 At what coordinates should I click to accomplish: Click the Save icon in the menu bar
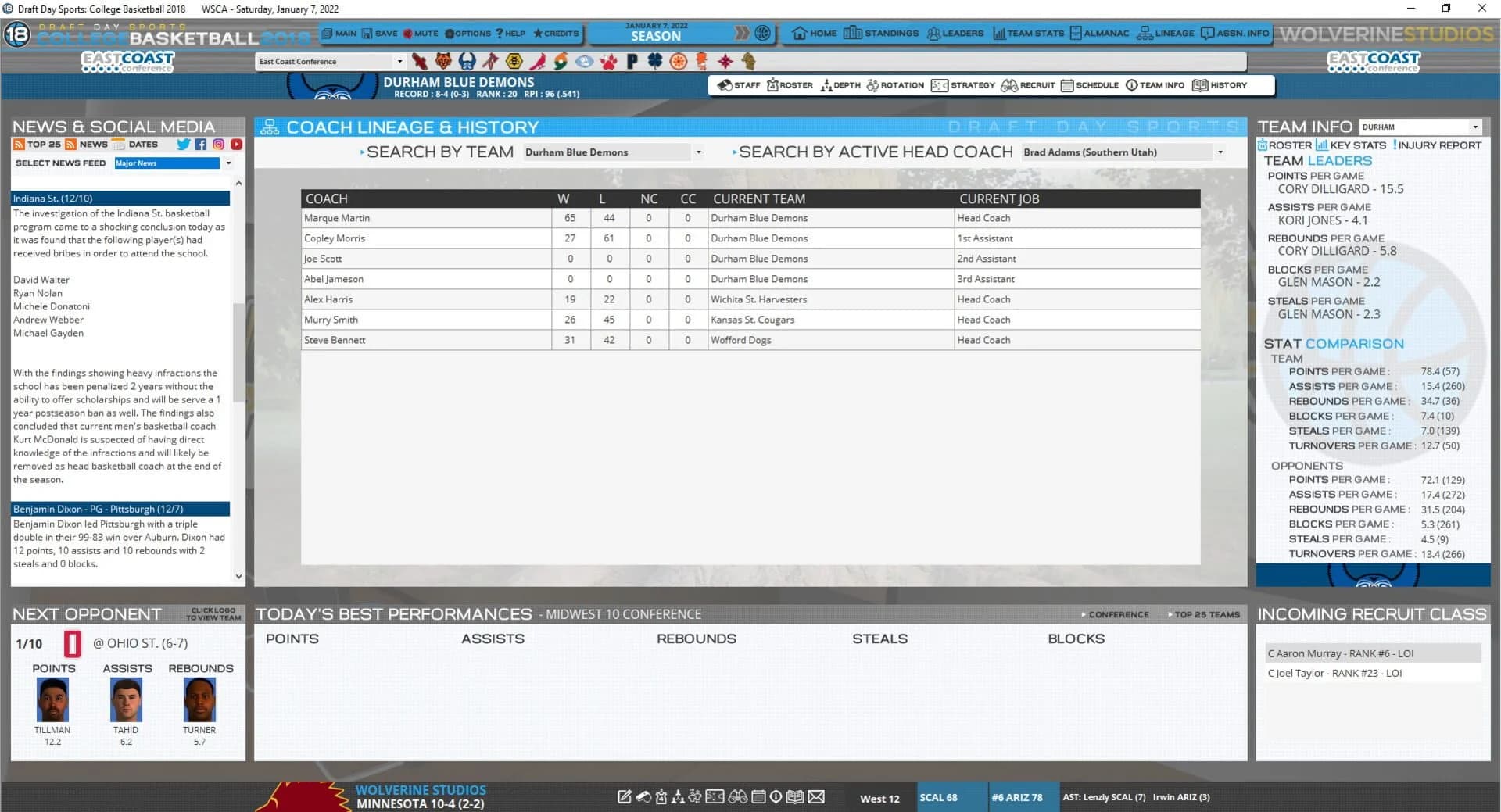coord(381,33)
